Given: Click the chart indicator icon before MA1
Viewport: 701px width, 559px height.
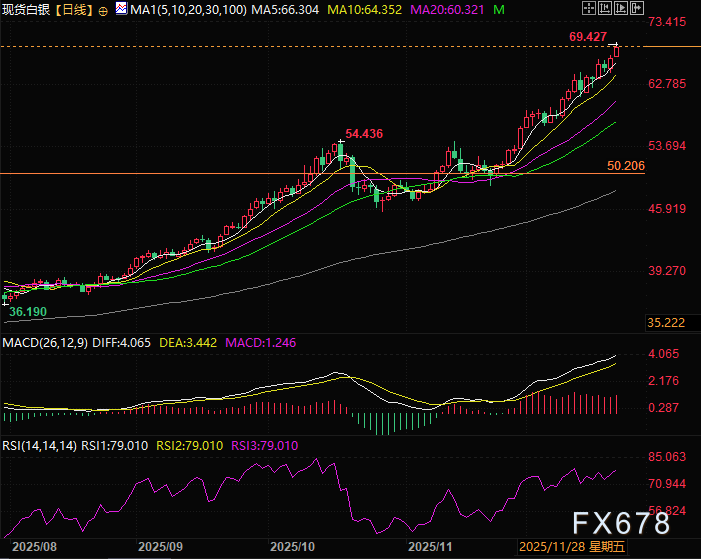Looking at the screenshot, I should [121, 9].
